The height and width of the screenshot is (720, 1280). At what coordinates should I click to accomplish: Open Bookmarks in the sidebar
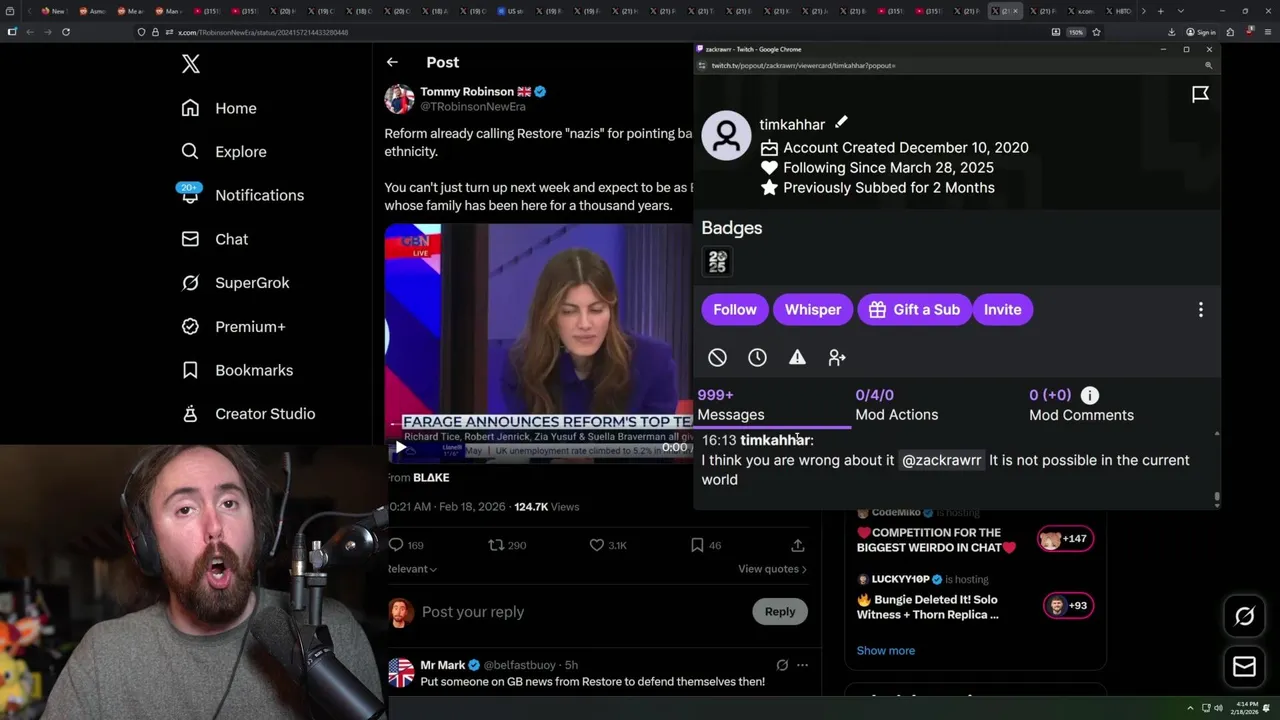click(237, 370)
